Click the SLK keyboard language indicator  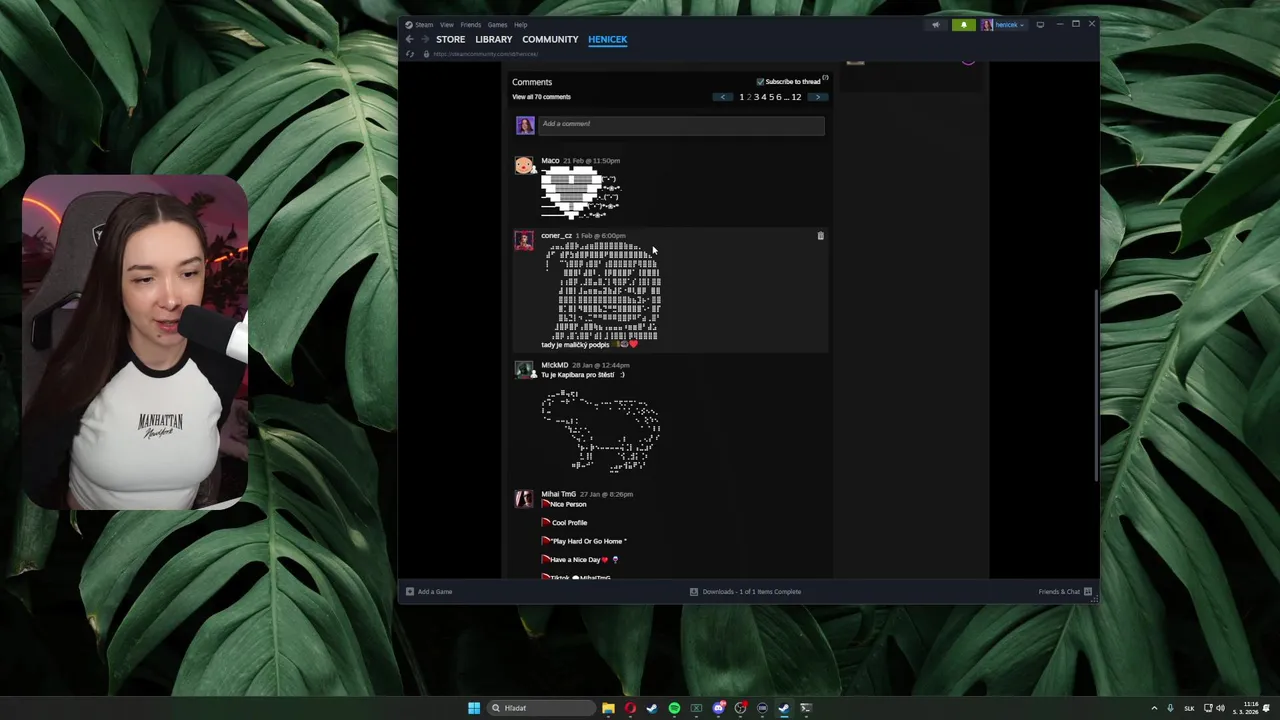click(x=1189, y=708)
